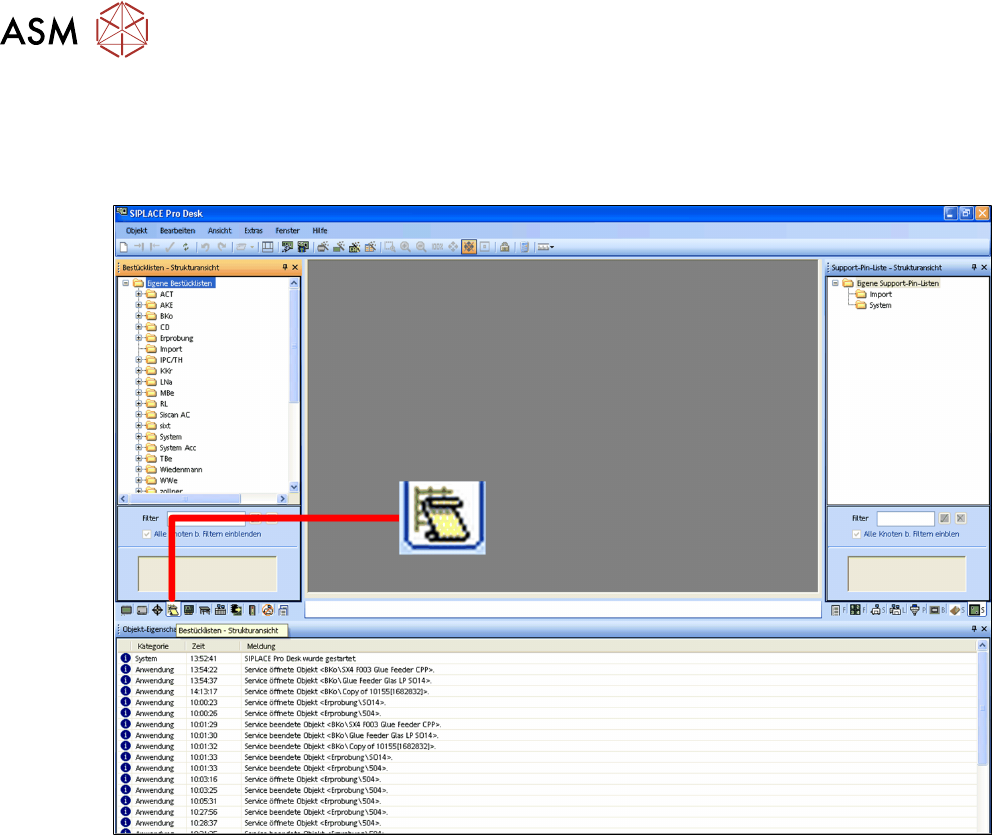
Task: Click the zoom in magnifier icon
Action: tap(406, 247)
